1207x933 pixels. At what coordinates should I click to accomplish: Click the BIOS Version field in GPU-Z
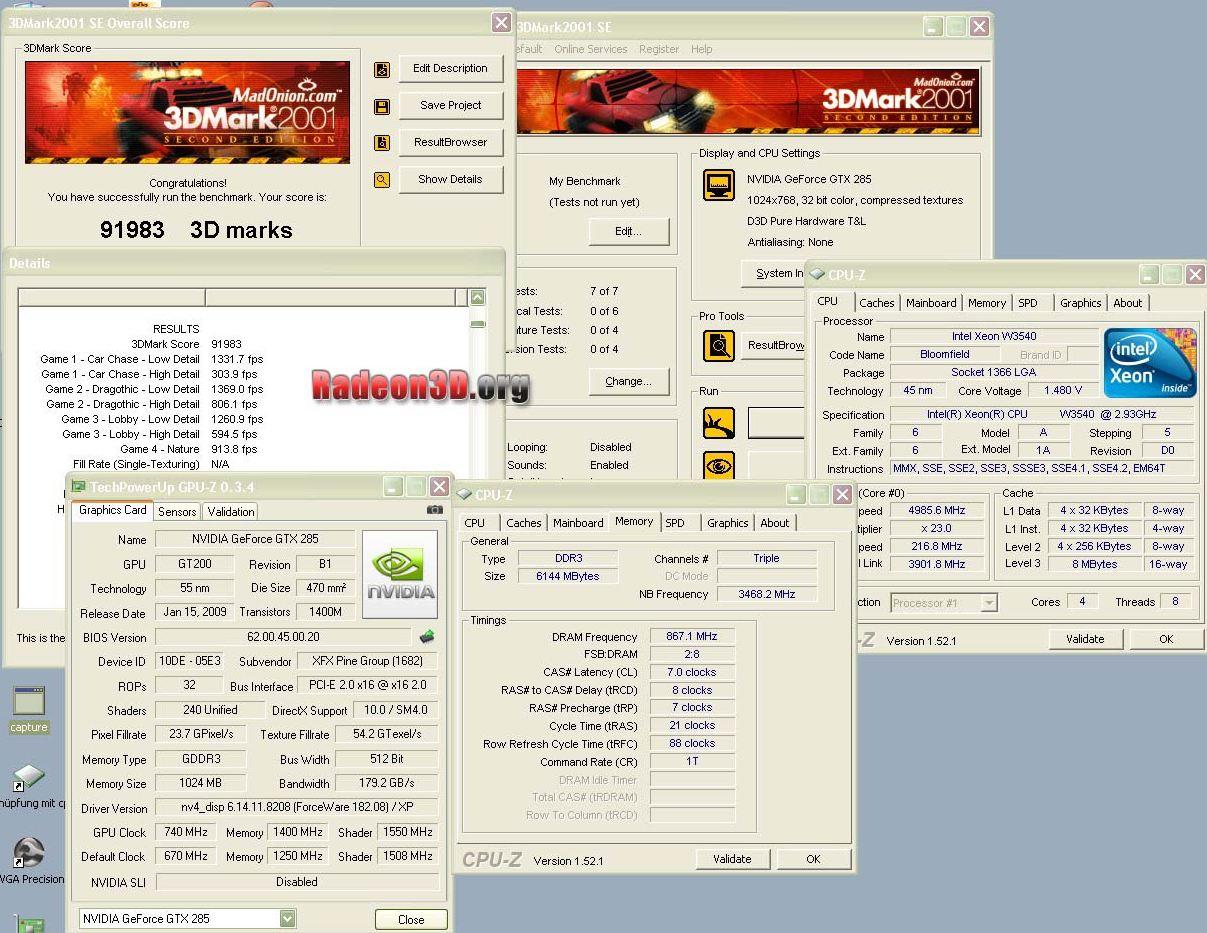284,637
